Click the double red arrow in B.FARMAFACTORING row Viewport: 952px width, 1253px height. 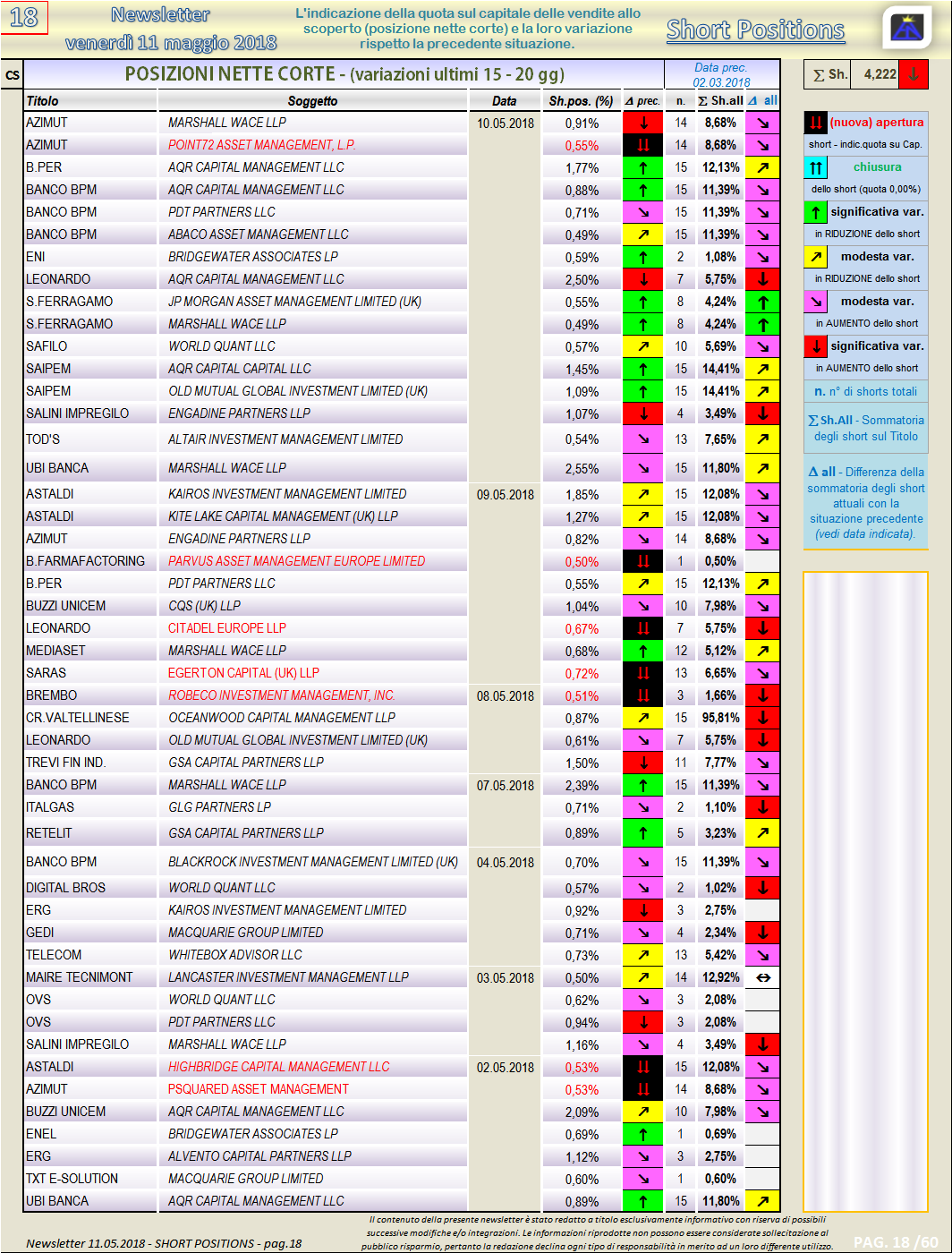(x=642, y=561)
